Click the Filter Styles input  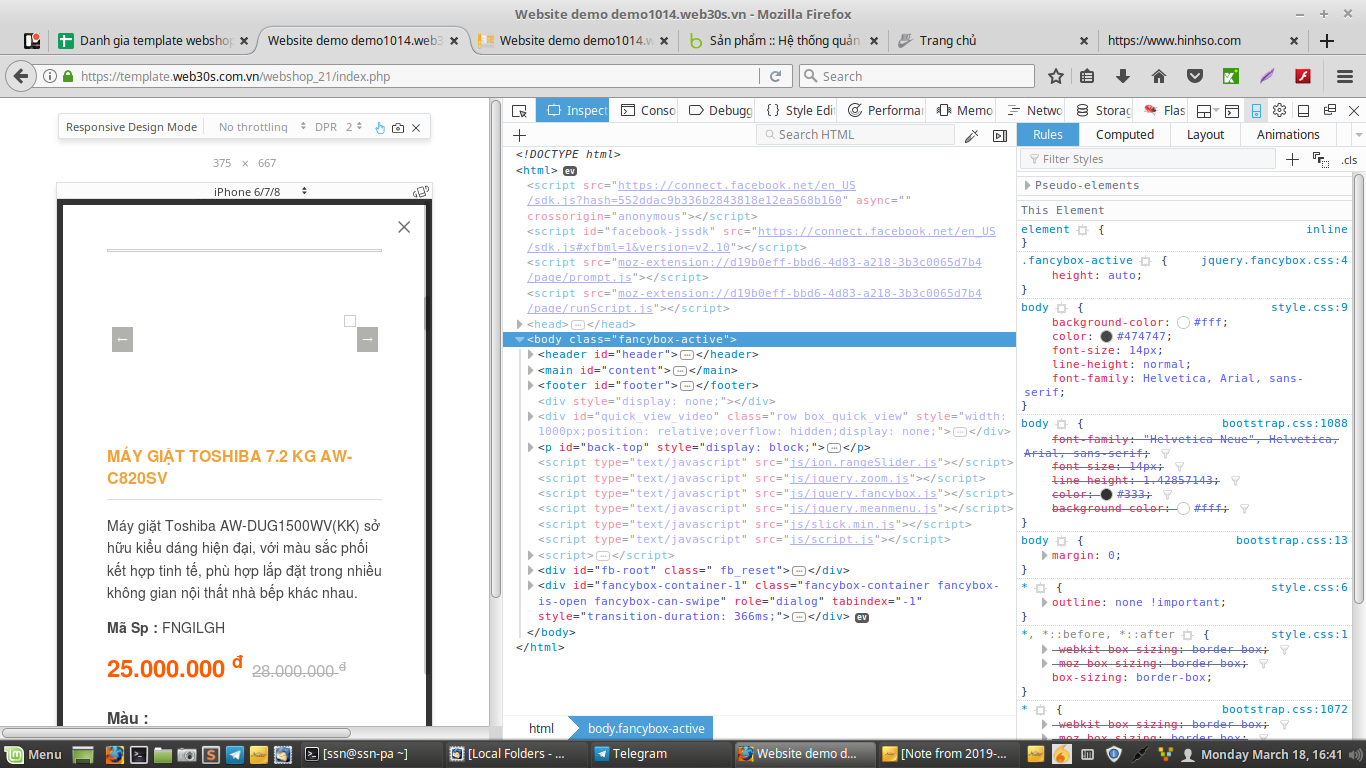click(1148, 159)
